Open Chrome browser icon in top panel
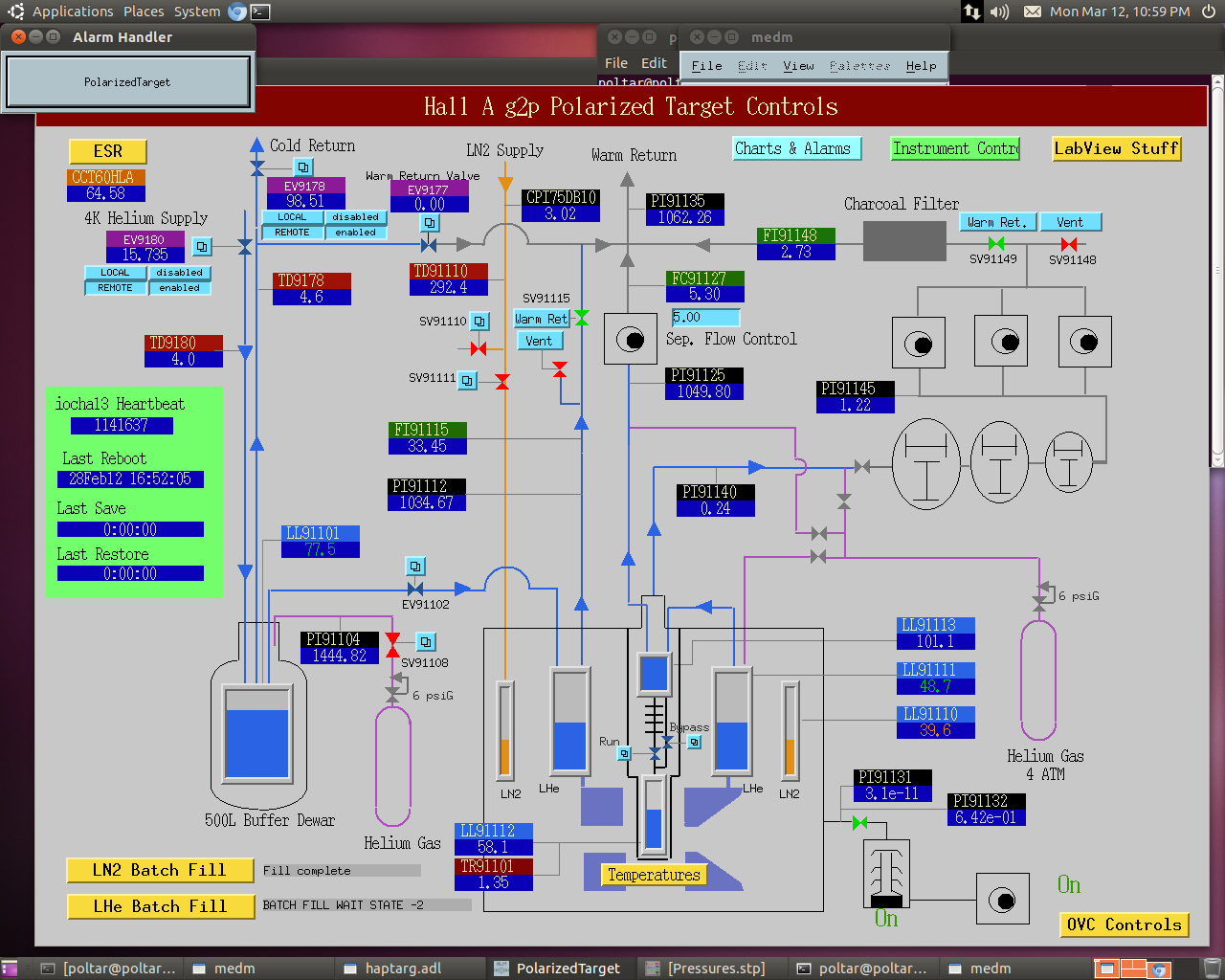The image size is (1225, 980). pyautogui.click(x=237, y=11)
